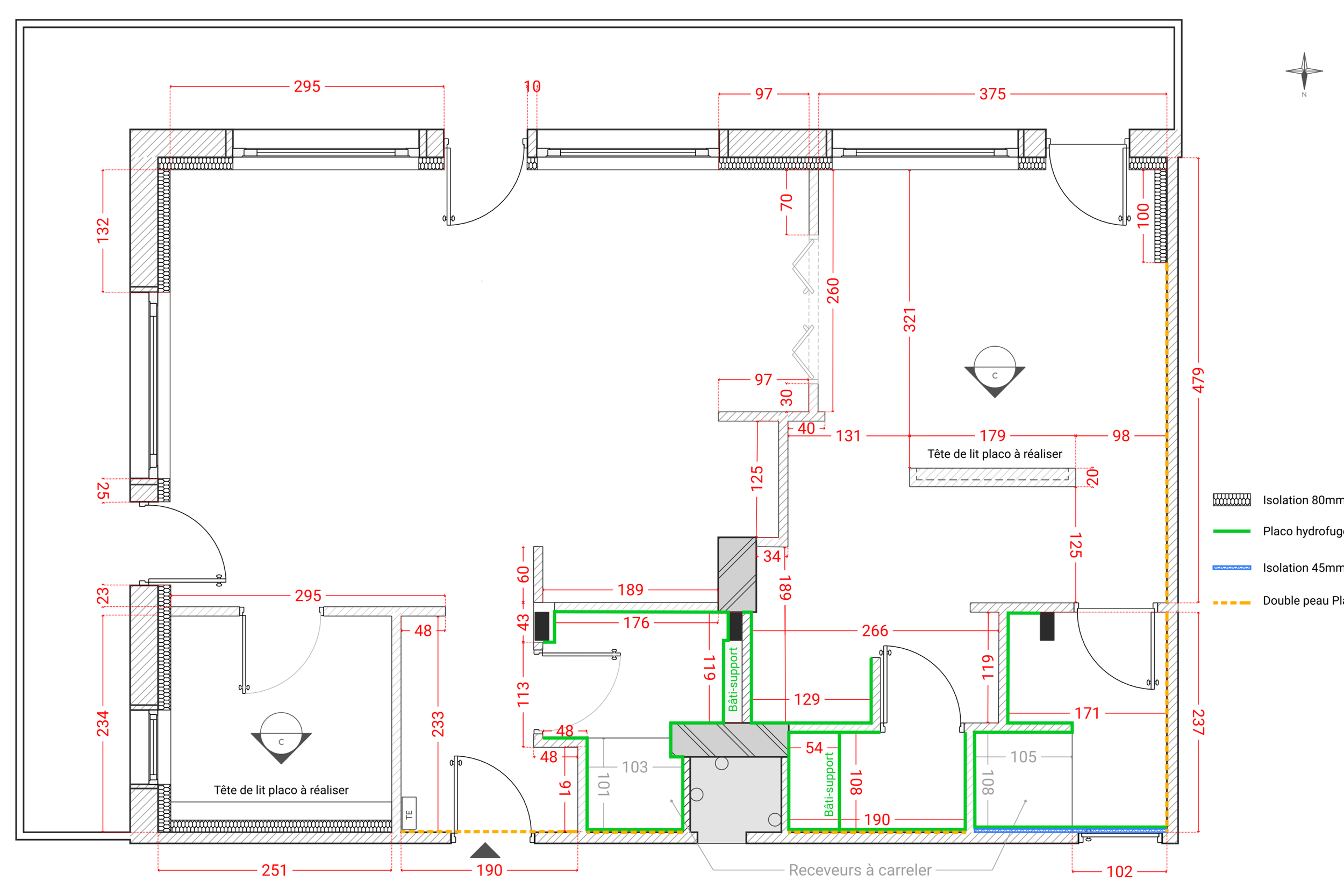Click the green Placo hydrofuge legend line
This screenshot has height=896, width=1344.
(x=1232, y=531)
